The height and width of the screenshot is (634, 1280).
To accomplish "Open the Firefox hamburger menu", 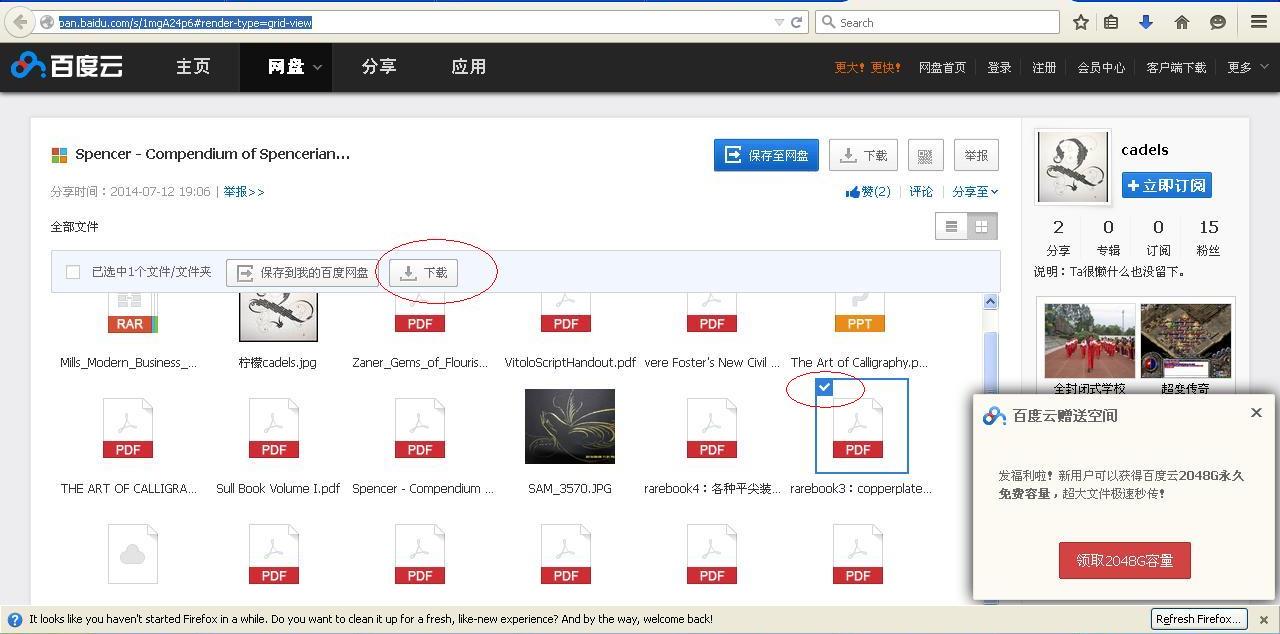I will tap(1259, 22).
